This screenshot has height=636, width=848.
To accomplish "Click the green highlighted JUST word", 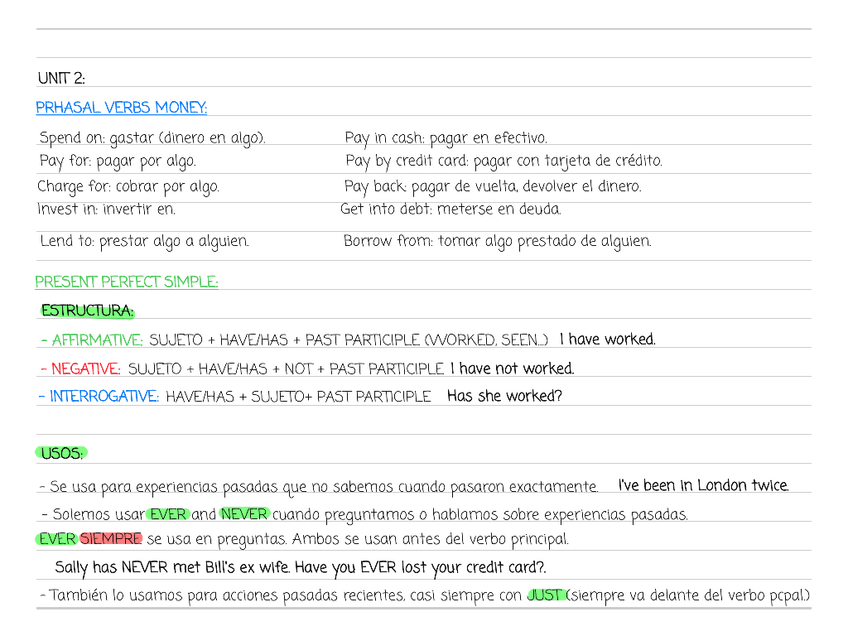I will coord(545,596).
